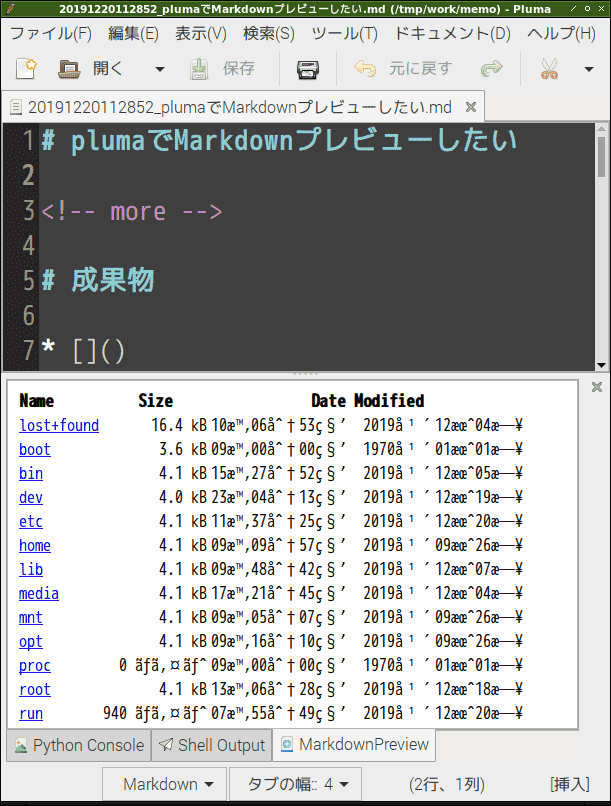Open the lib directory link
Viewport: 611px width, 806px height.
click(31, 570)
